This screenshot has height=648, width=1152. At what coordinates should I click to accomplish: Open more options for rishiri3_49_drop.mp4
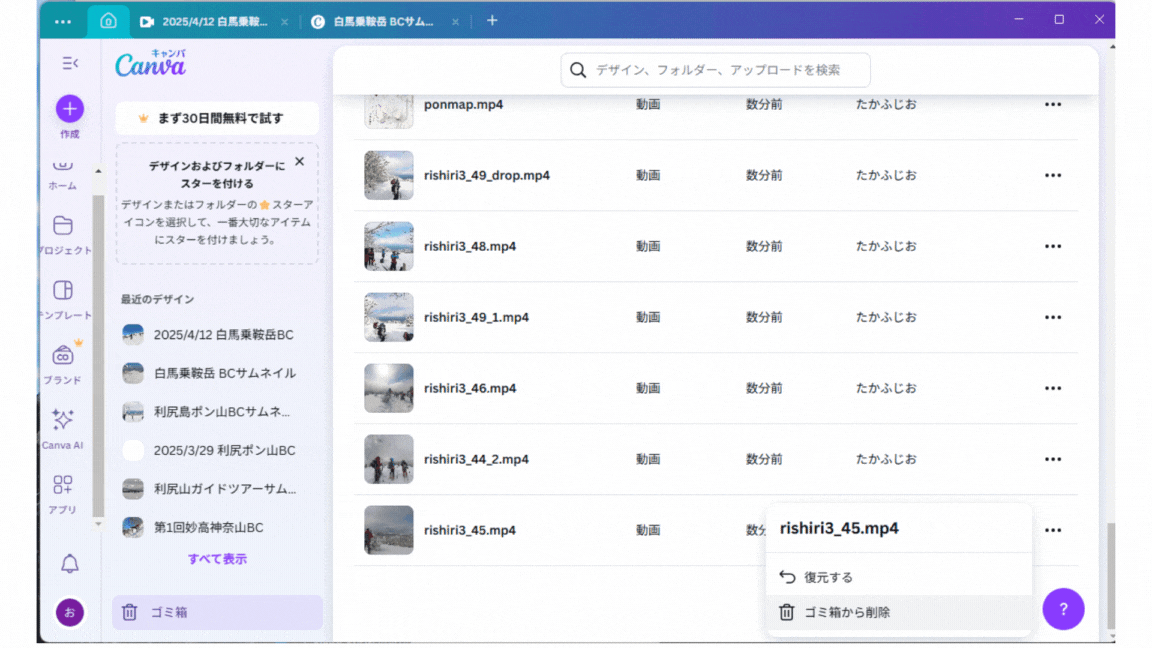(1053, 175)
